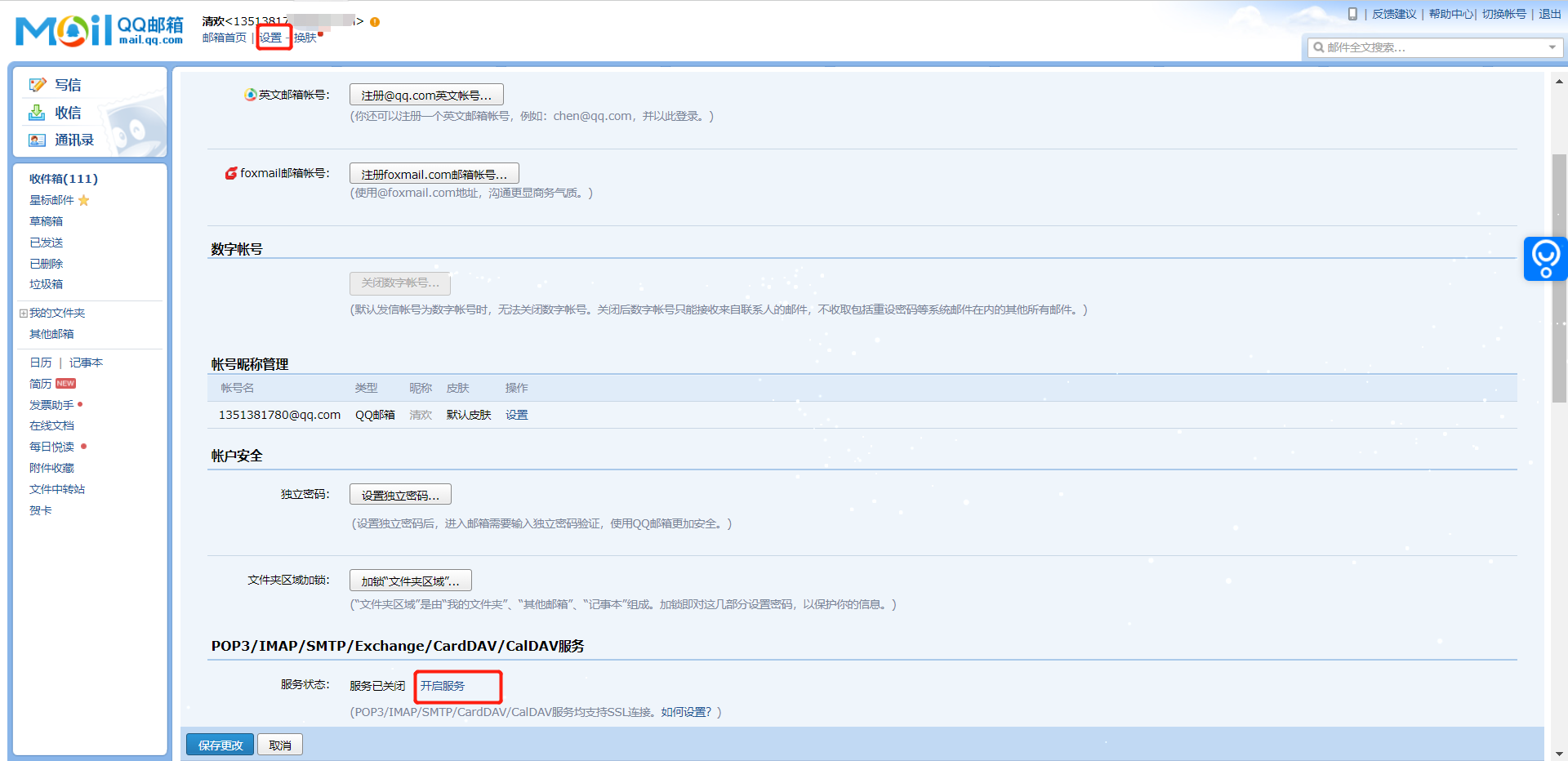The image size is (1568, 761).
Task: Open 贺卡 in the sidebar
Action: tap(41, 510)
